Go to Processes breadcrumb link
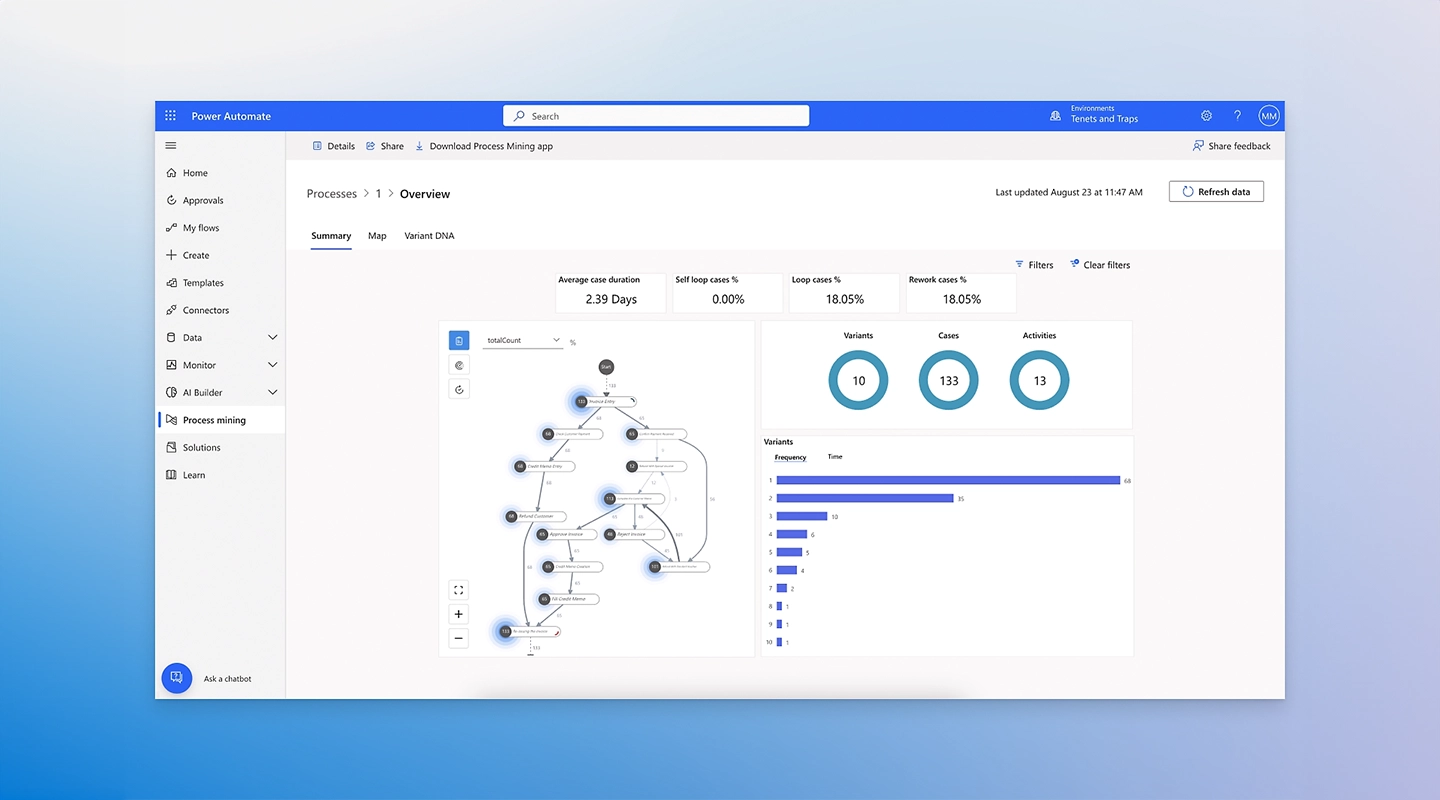1440x800 pixels. (x=332, y=194)
